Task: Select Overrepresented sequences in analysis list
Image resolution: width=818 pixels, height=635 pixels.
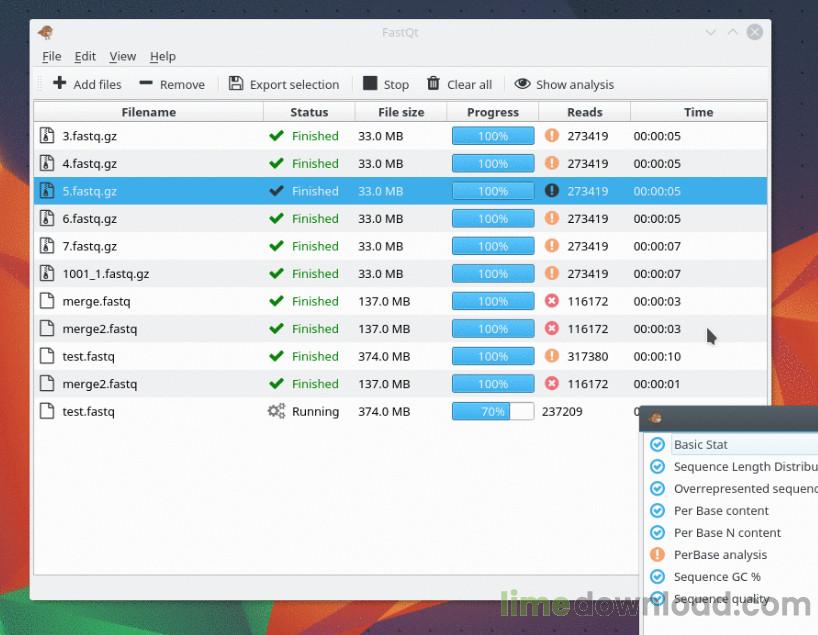Action: click(x=745, y=489)
